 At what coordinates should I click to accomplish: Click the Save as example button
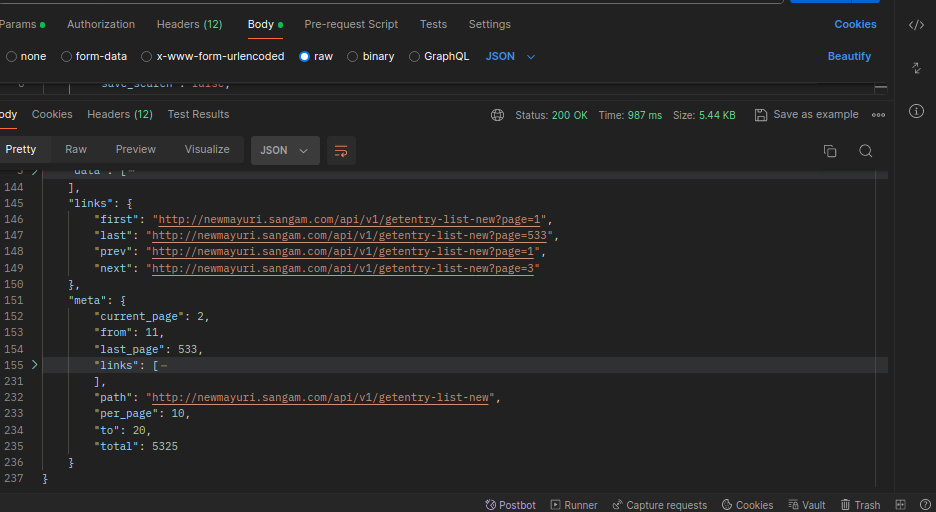tap(806, 115)
